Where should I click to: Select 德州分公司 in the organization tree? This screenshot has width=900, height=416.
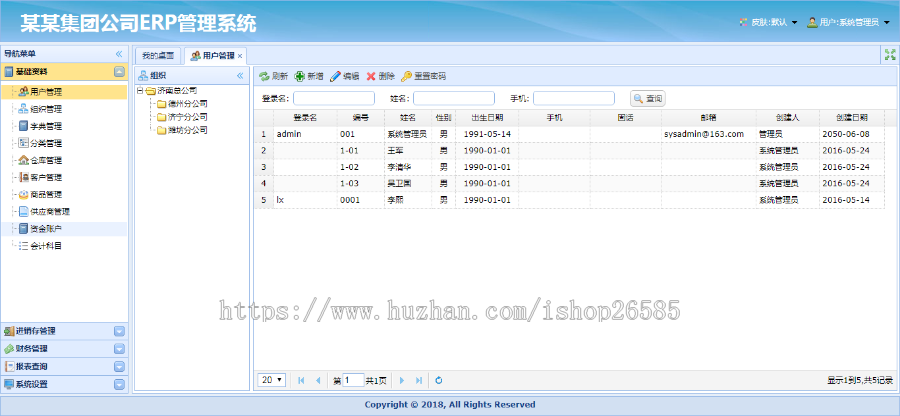click(187, 104)
